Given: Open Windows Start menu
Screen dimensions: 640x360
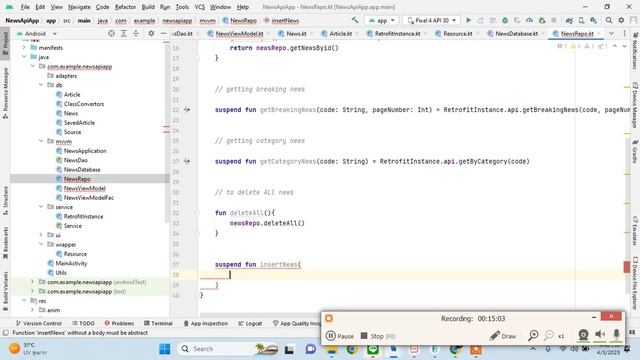Looking at the screenshot, I should pos(164,349).
